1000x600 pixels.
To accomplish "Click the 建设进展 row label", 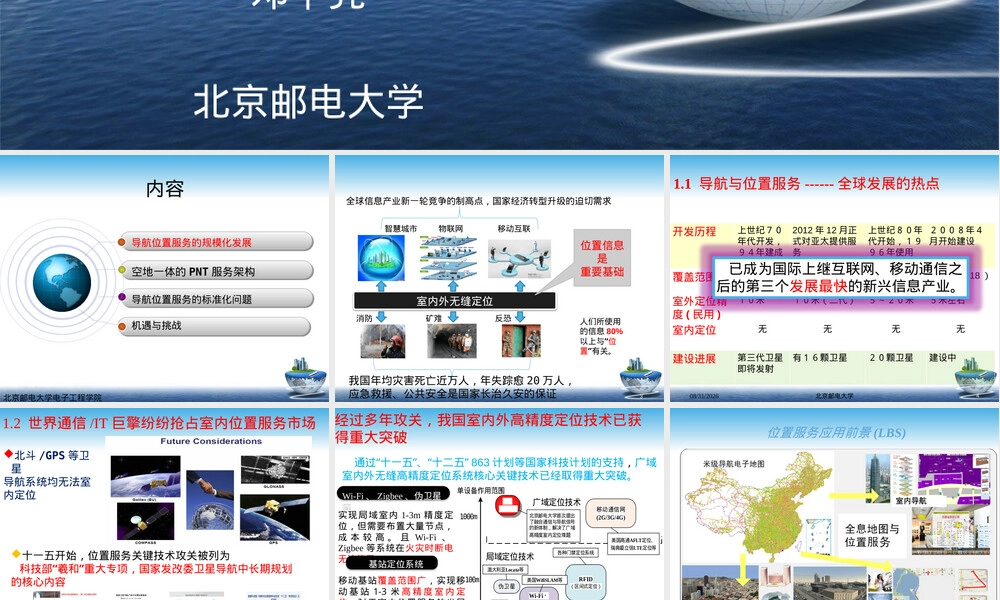I will (694, 358).
